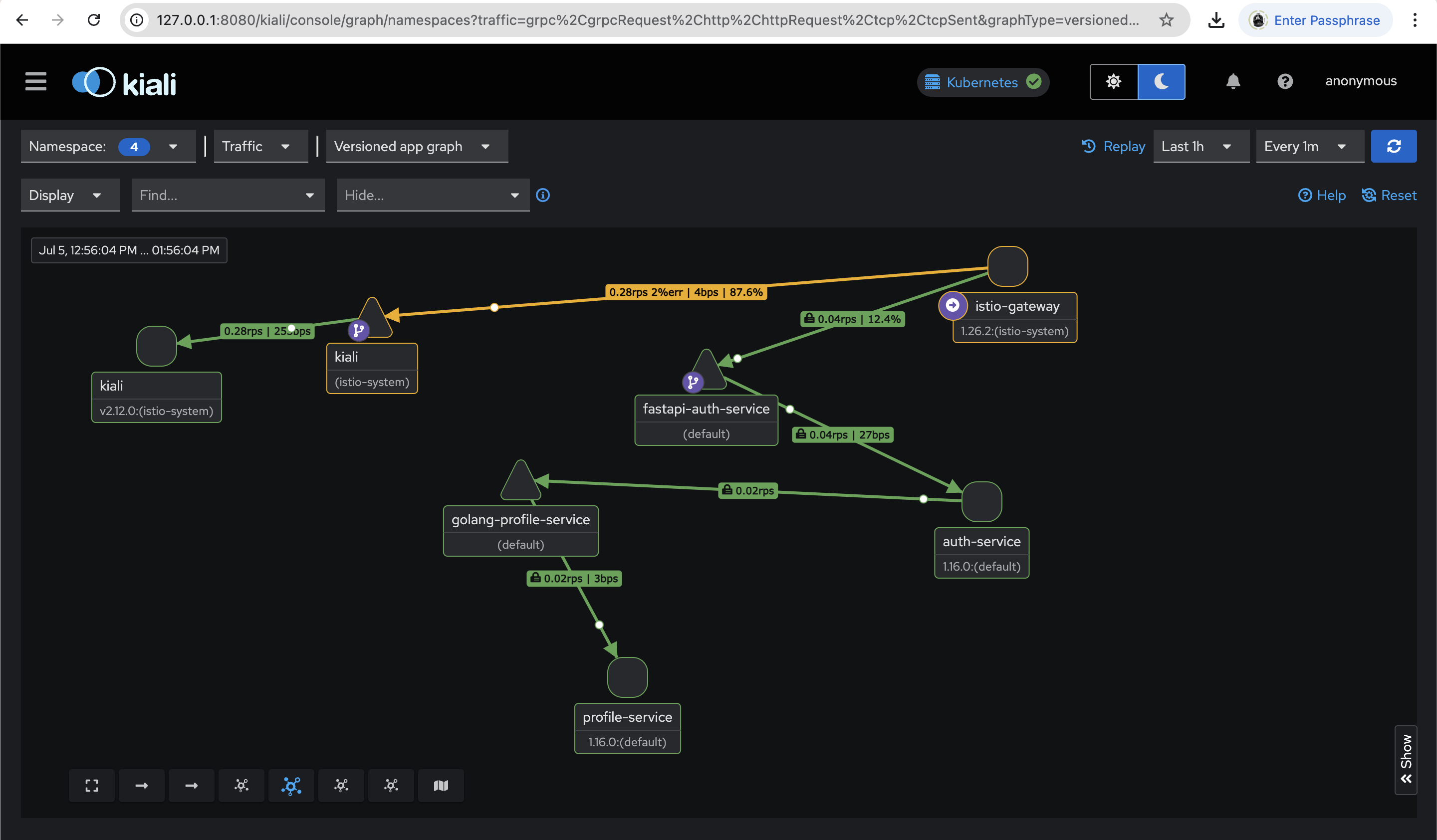This screenshot has height=840, width=1437.
Task: Click the browser back arrow
Action: [22, 20]
